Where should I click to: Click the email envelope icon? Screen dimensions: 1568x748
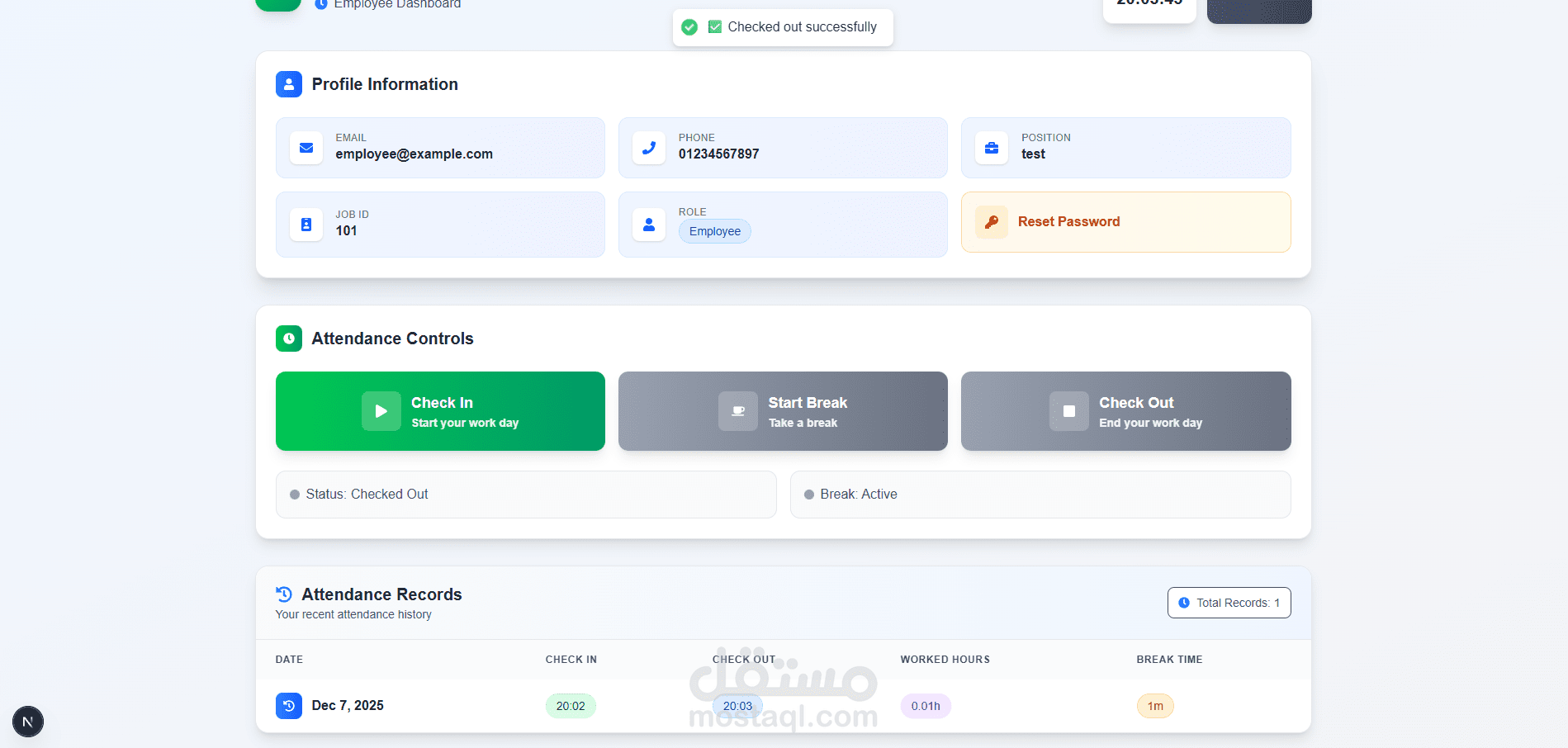pos(306,148)
